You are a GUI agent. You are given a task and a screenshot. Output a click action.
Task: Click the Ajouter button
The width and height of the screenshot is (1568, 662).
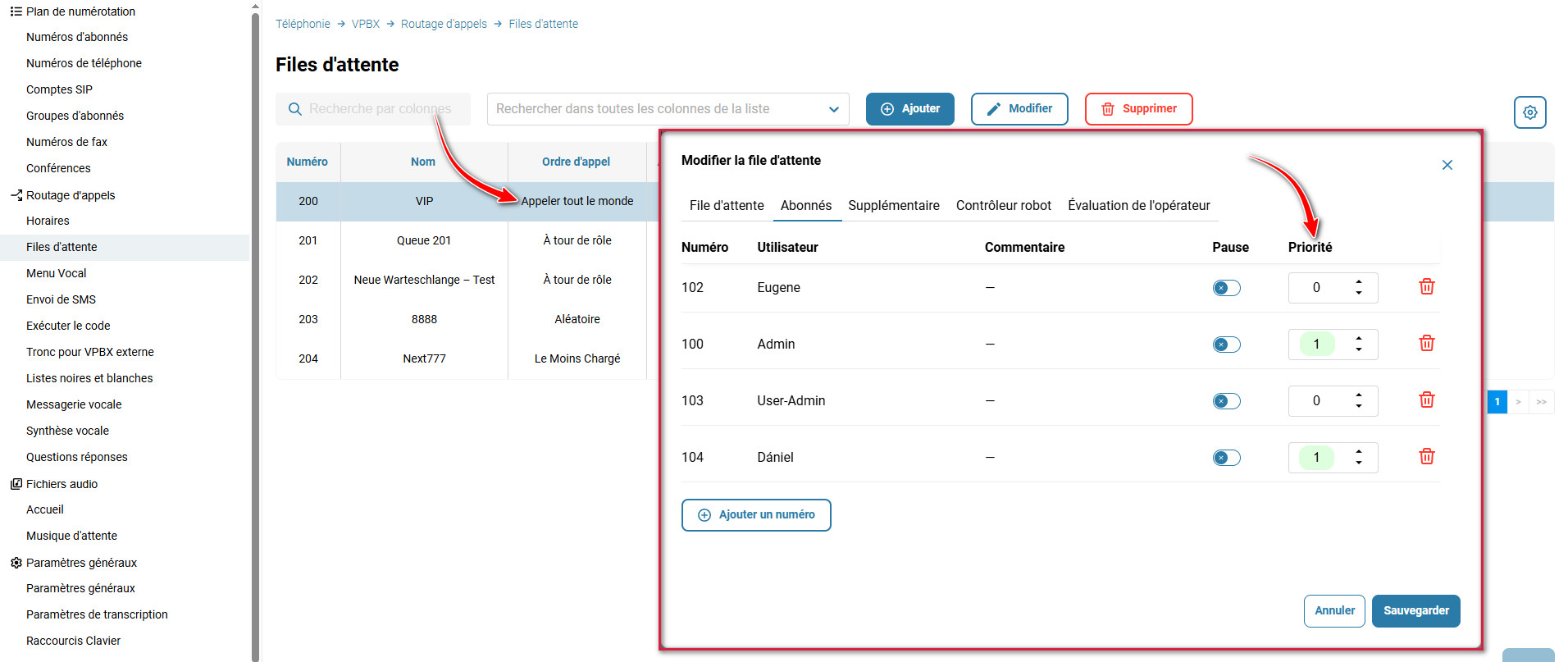click(x=910, y=109)
